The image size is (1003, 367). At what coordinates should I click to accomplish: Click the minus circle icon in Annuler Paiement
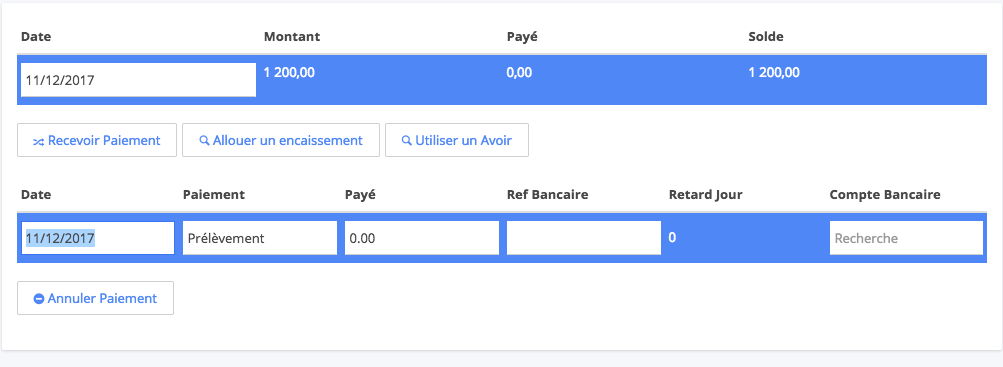[38, 299]
